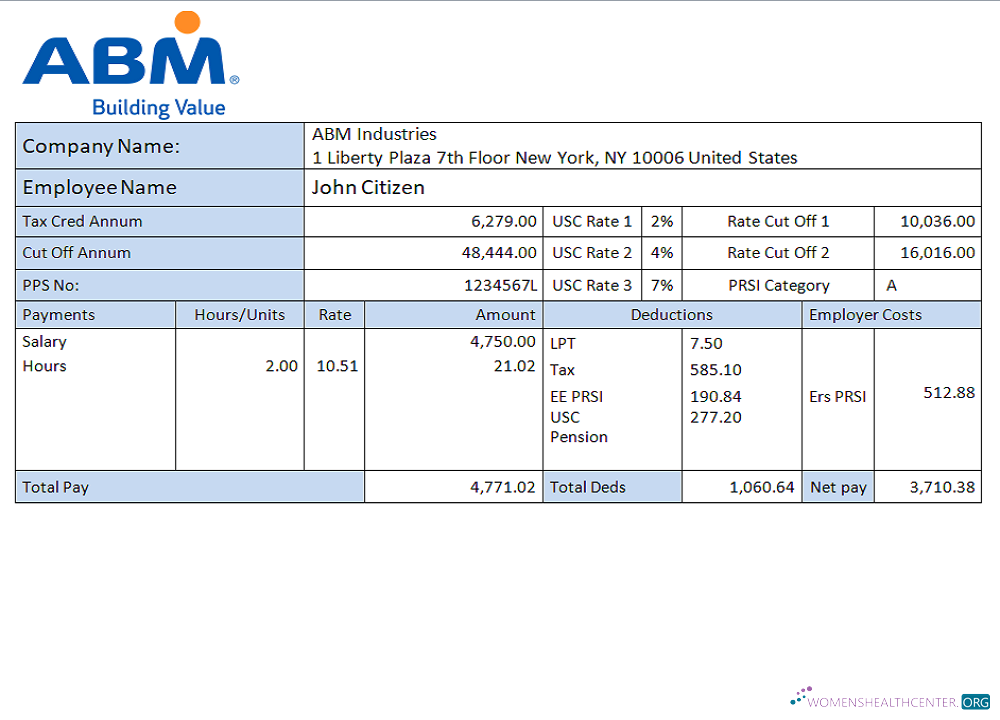Click the Payments column header
Image resolution: width=1000 pixels, height=720 pixels.
tap(59, 314)
